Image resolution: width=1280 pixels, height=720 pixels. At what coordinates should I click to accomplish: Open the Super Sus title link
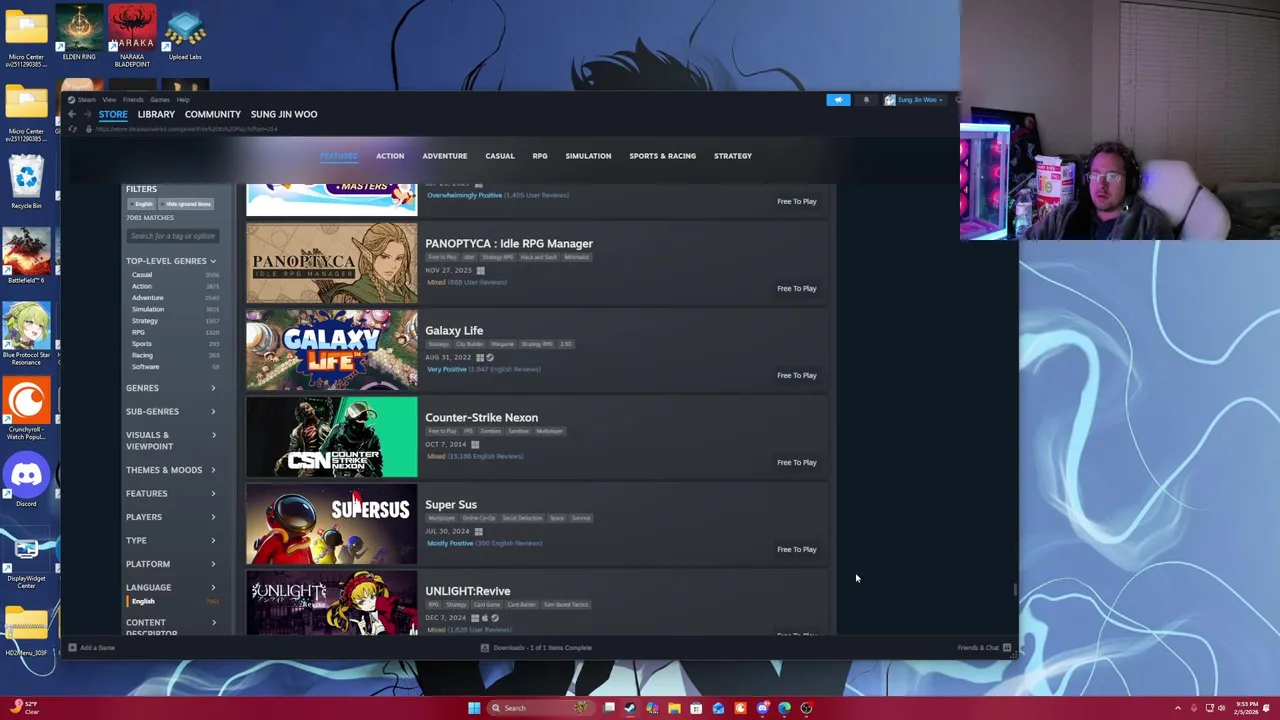451,504
